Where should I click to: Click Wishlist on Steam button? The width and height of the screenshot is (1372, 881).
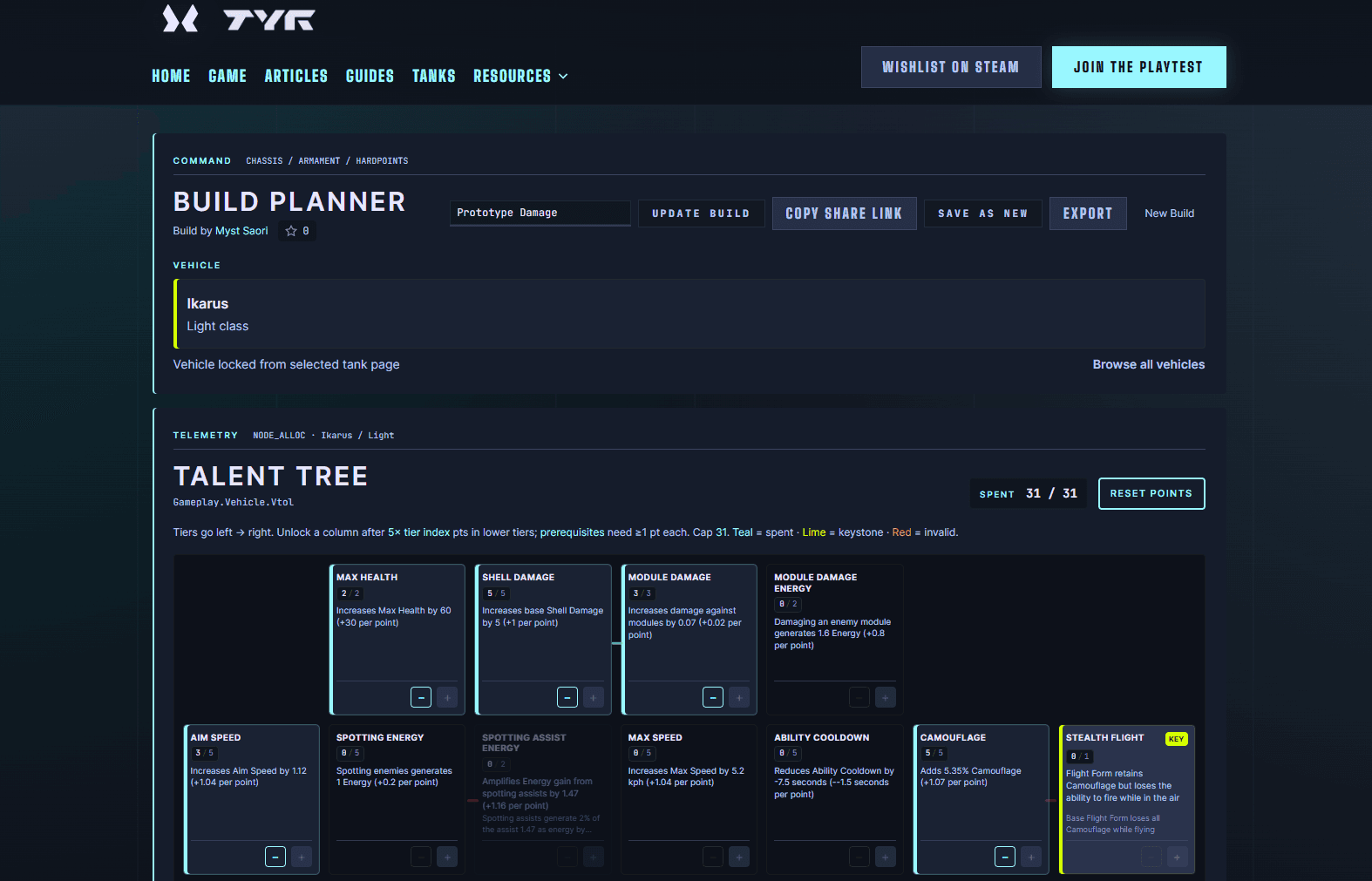951,67
